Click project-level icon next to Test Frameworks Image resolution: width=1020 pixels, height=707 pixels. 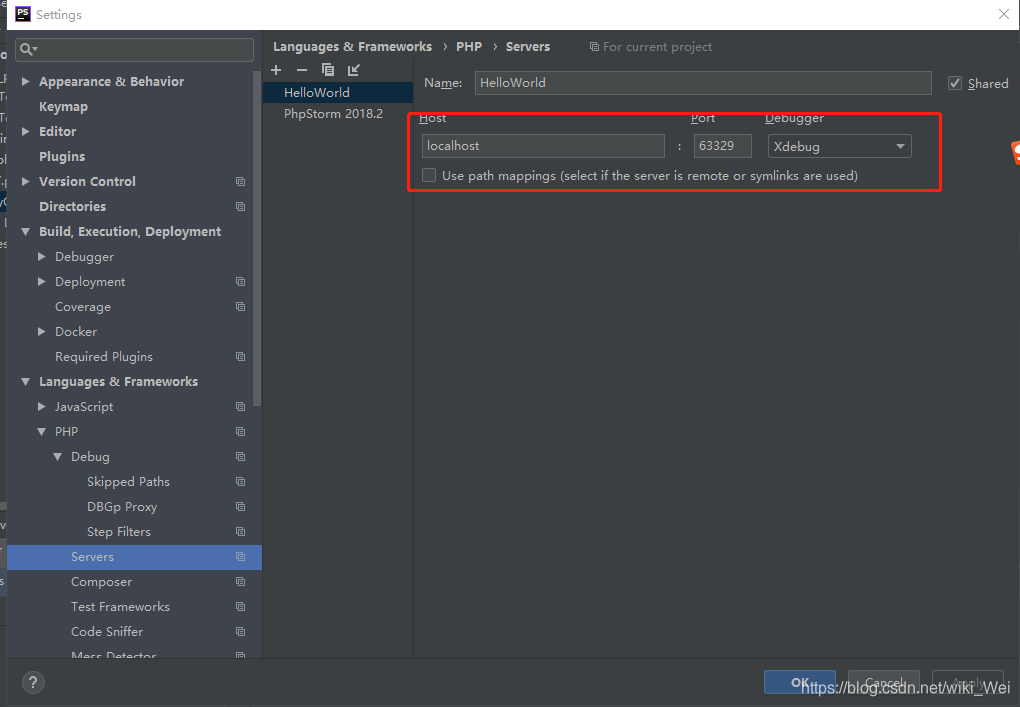pyautogui.click(x=241, y=607)
